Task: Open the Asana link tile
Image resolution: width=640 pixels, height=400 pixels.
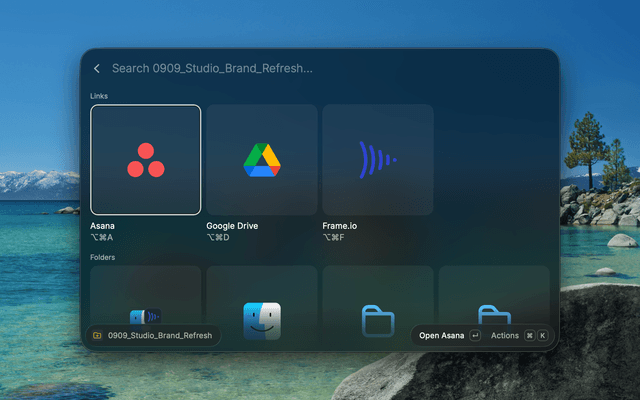Action: [145, 160]
